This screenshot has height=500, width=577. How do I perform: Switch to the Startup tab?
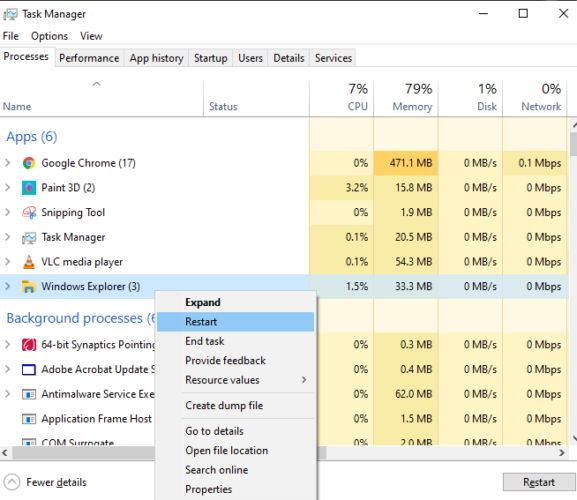point(210,58)
